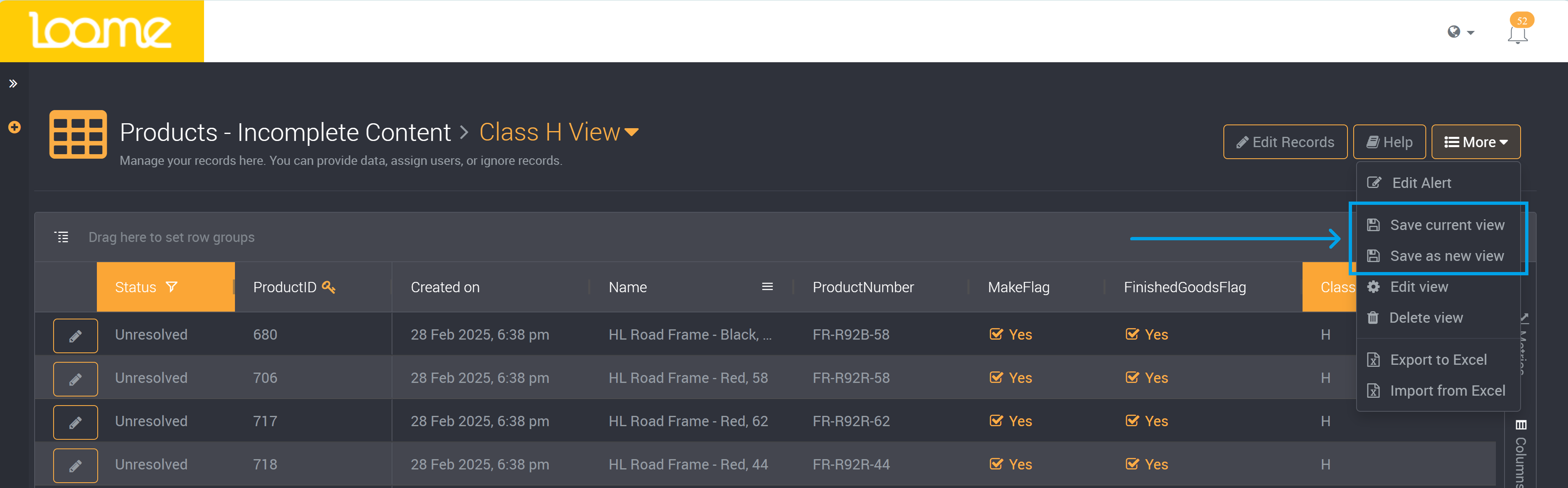Select ProductID cell 680

pyautogui.click(x=265, y=335)
